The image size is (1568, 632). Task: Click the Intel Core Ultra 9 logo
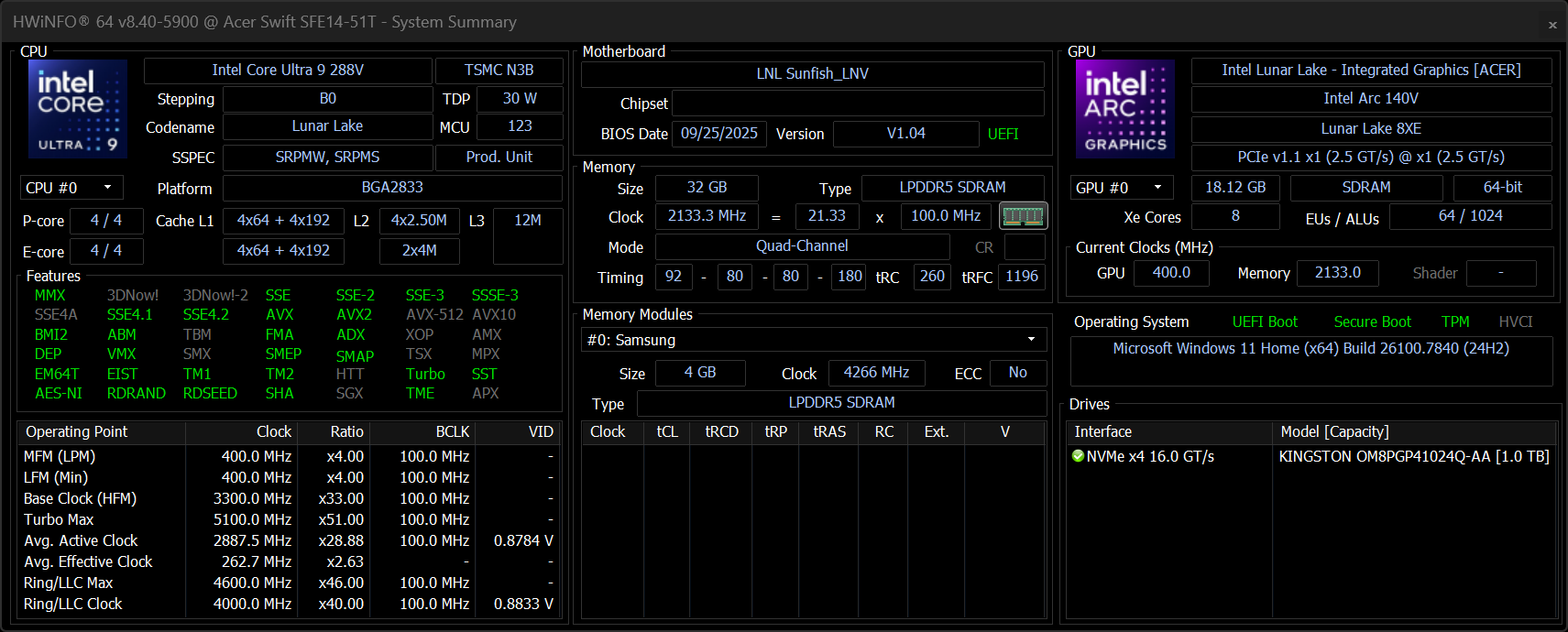tap(78, 109)
